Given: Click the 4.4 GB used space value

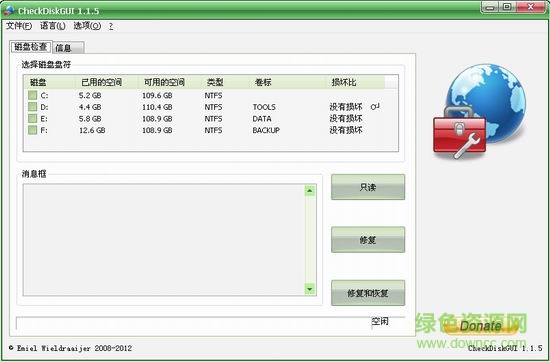Looking at the screenshot, I should click(x=90, y=107).
